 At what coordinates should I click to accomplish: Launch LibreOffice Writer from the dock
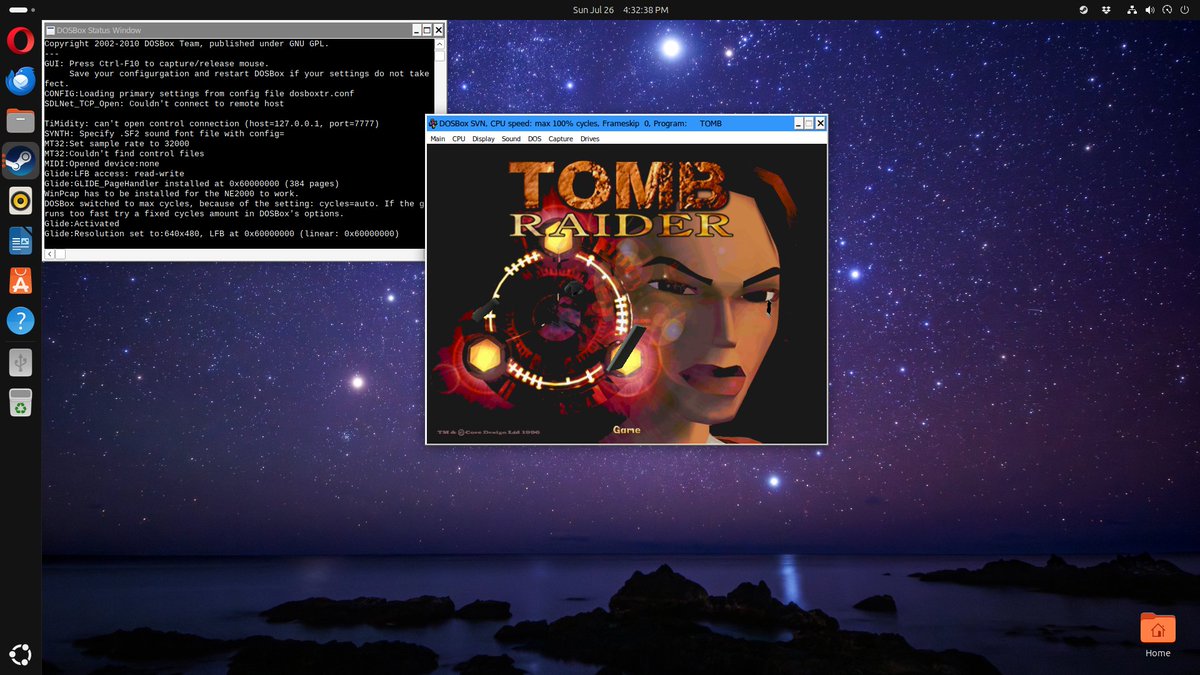click(x=21, y=241)
